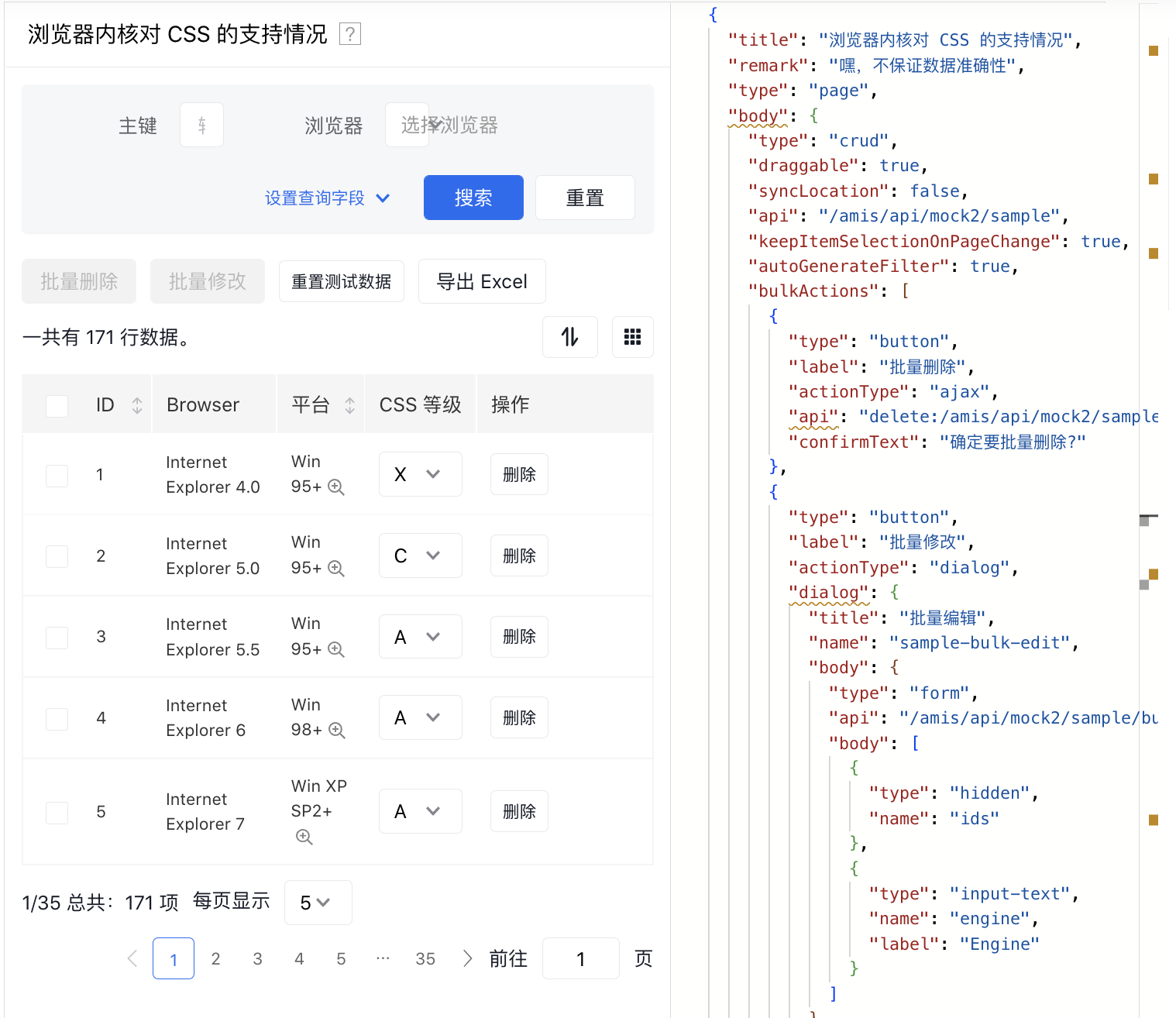Click the "confirmText" line in JSON editor
The image size is (1176, 1018).
coord(937,442)
